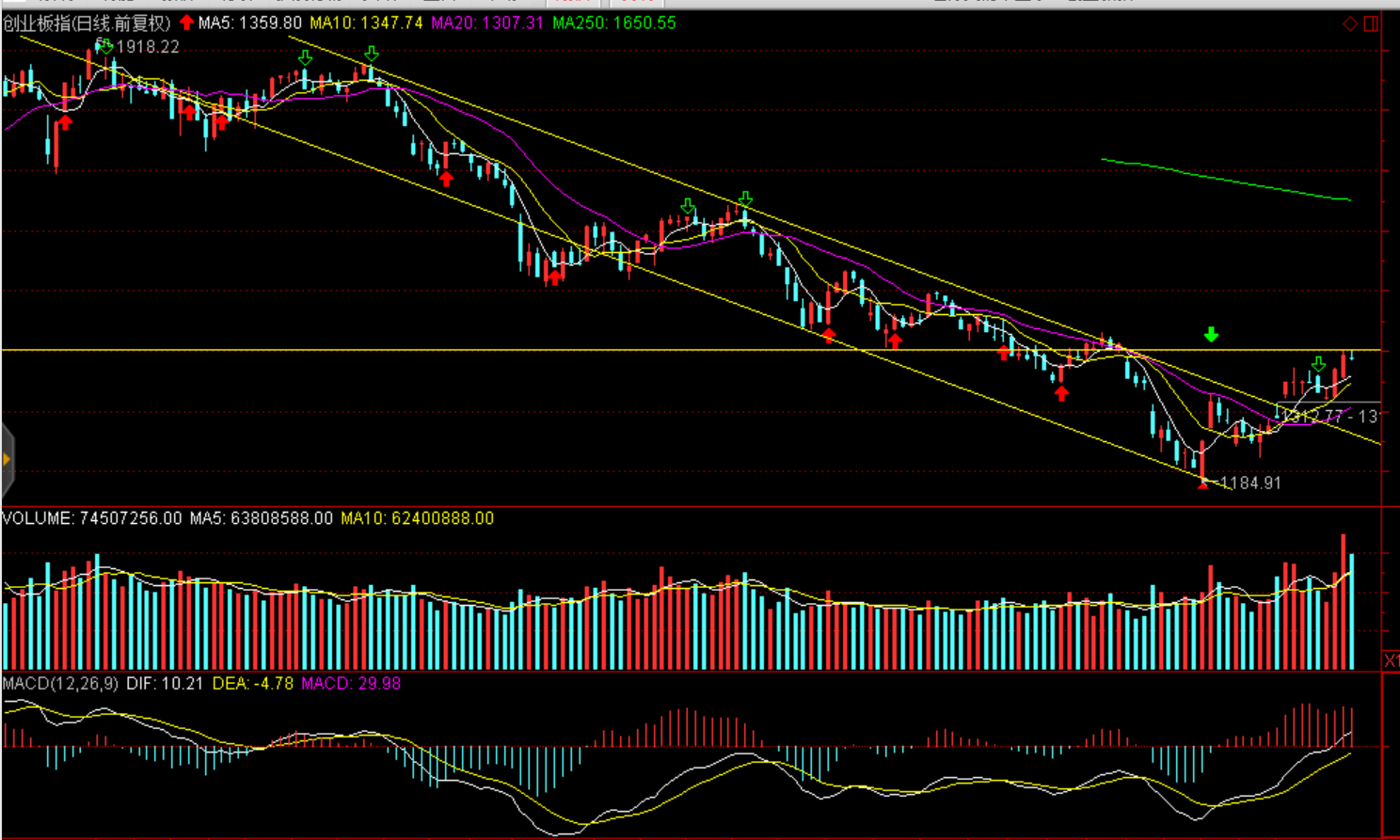Click the solid green down arrow marker

(1211, 335)
